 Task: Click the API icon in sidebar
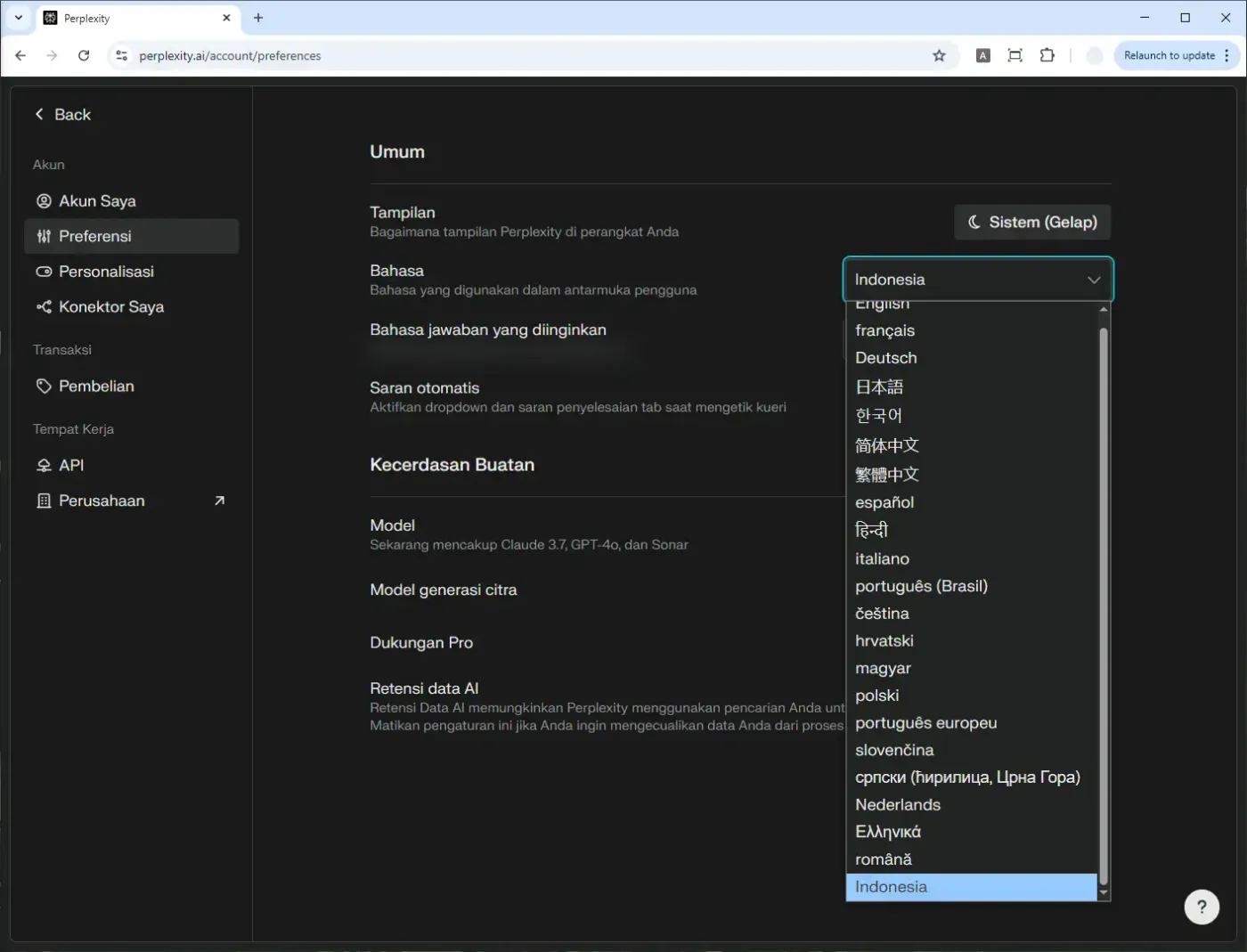(44, 466)
